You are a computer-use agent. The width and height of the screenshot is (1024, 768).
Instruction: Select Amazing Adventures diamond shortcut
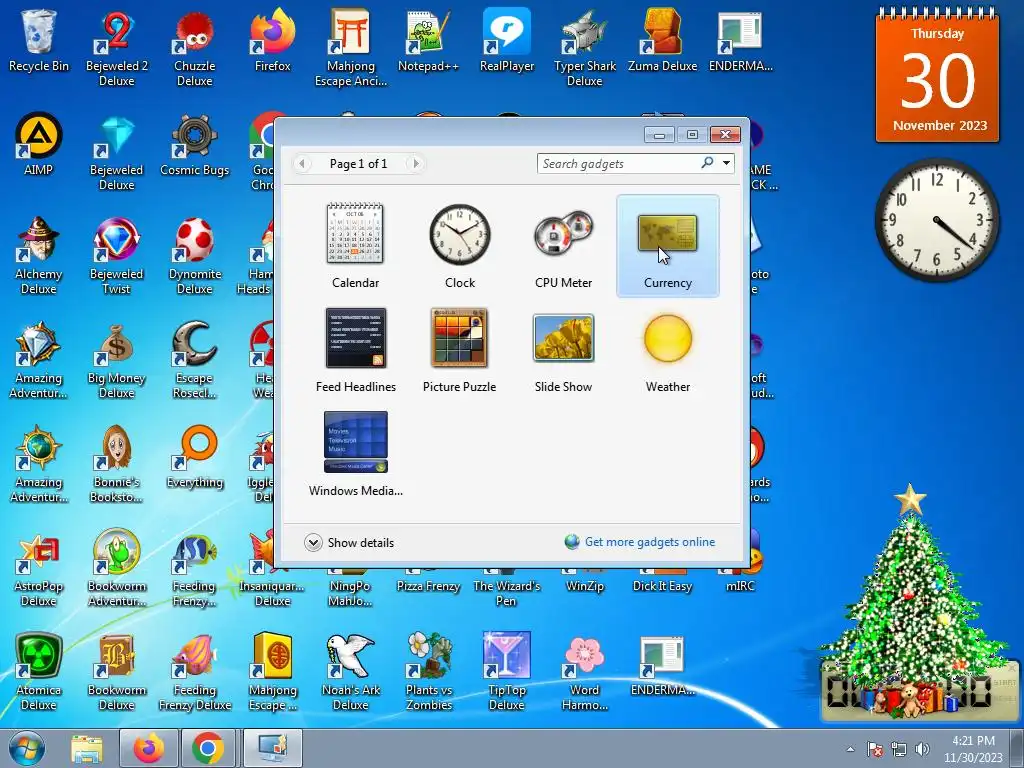(39, 360)
